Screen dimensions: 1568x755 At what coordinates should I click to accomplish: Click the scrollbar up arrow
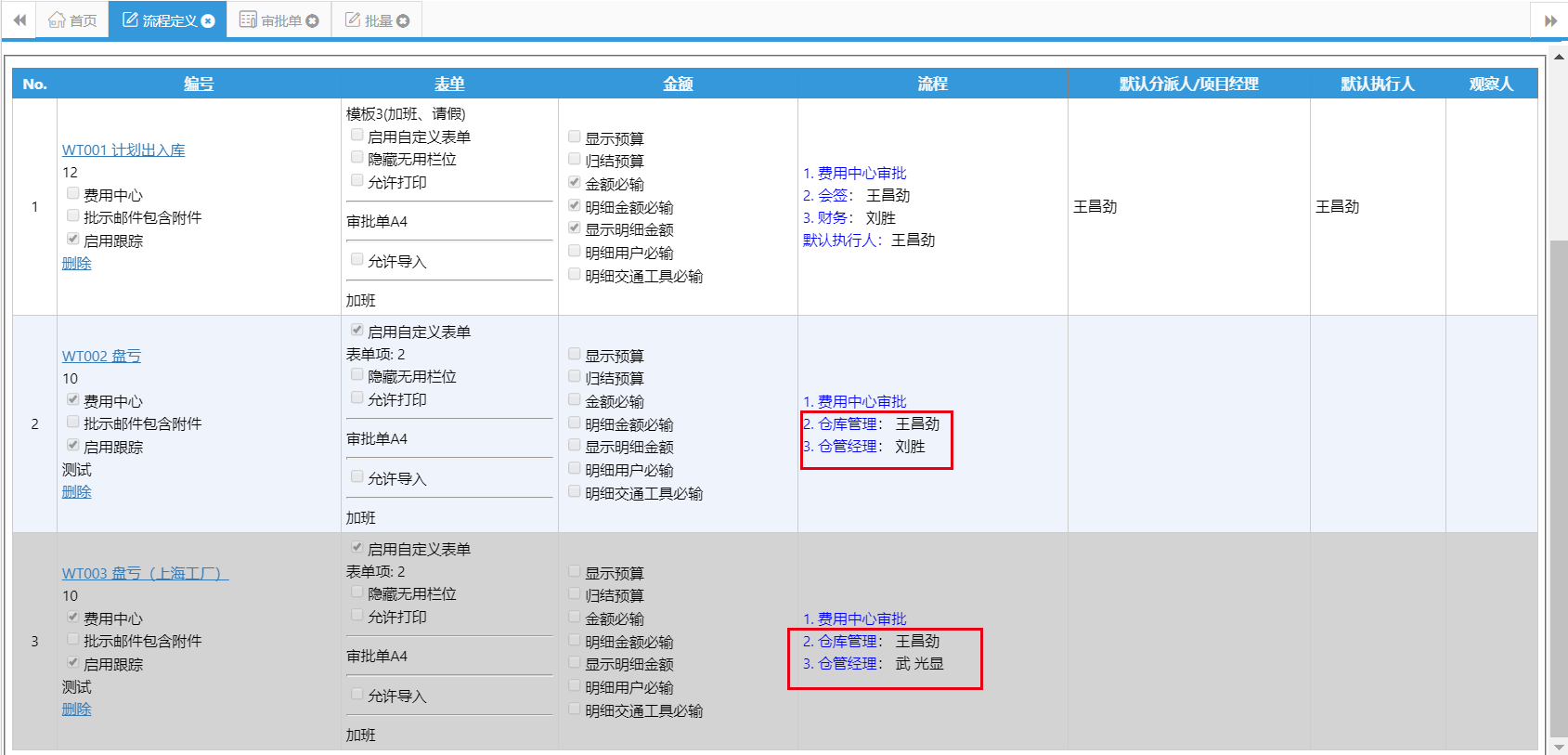click(1559, 58)
